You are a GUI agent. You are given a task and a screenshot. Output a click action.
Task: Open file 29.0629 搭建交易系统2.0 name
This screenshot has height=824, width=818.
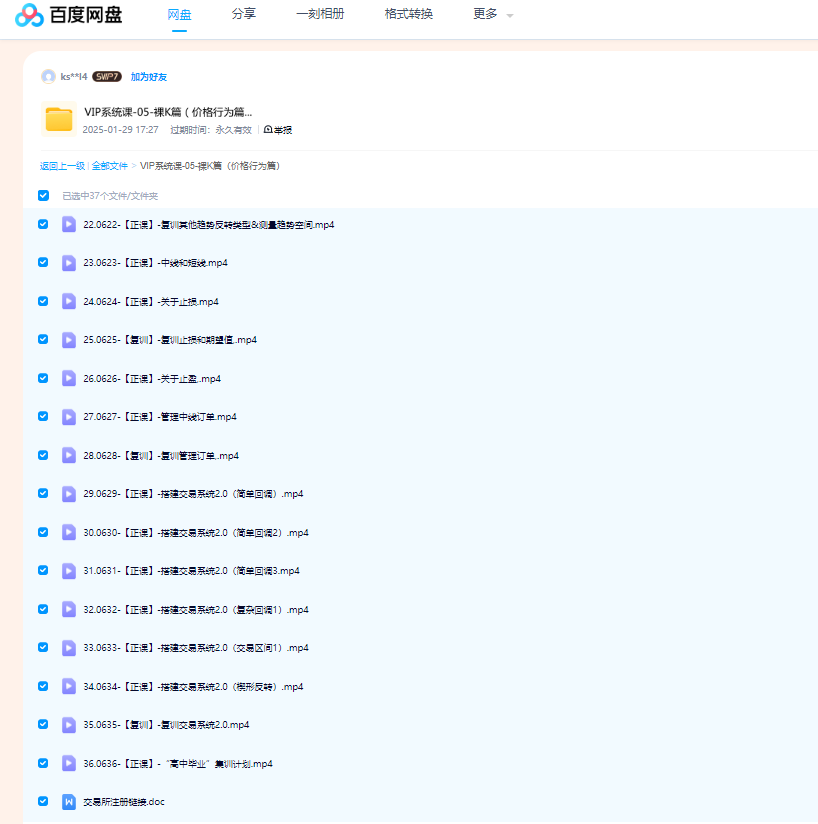(193, 494)
